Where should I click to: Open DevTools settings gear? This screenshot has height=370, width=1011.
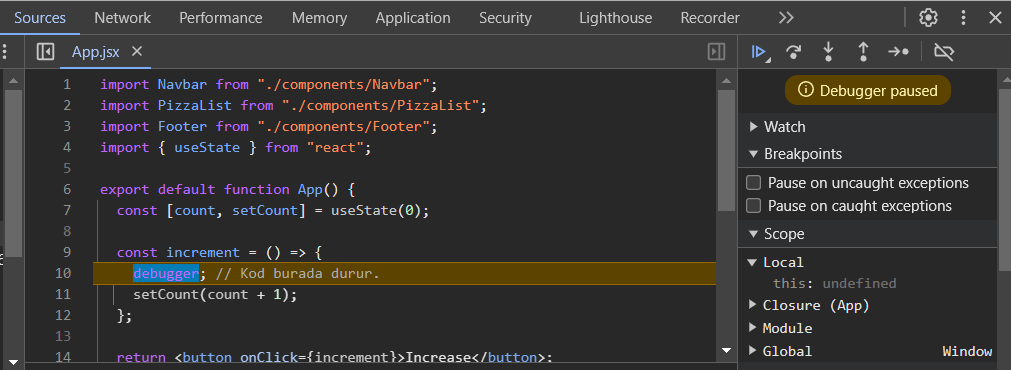pos(928,17)
